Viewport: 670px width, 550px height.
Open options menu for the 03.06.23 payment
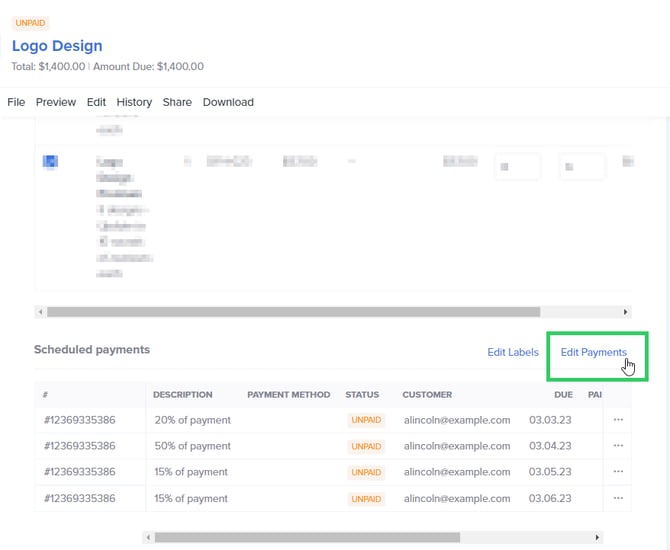pos(618,498)
